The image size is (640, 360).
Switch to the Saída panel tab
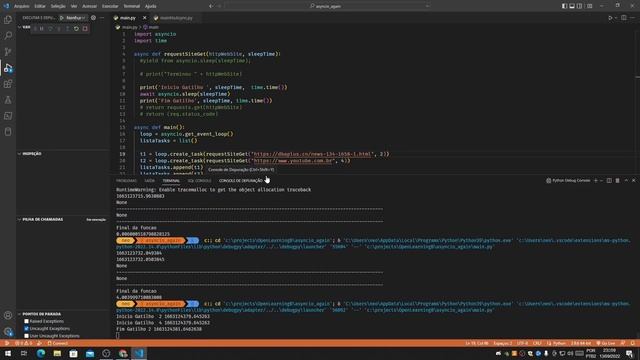pos(149,180)
